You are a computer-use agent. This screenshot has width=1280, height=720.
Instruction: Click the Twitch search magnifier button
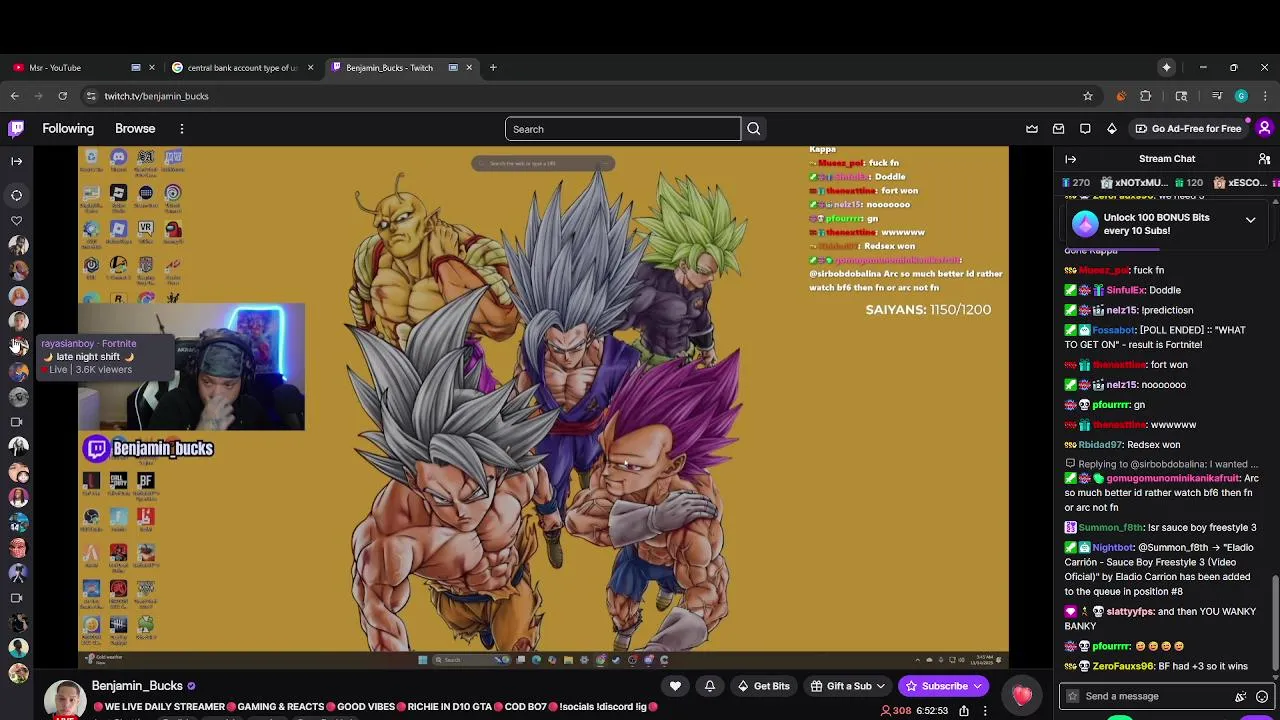[754, 129]
